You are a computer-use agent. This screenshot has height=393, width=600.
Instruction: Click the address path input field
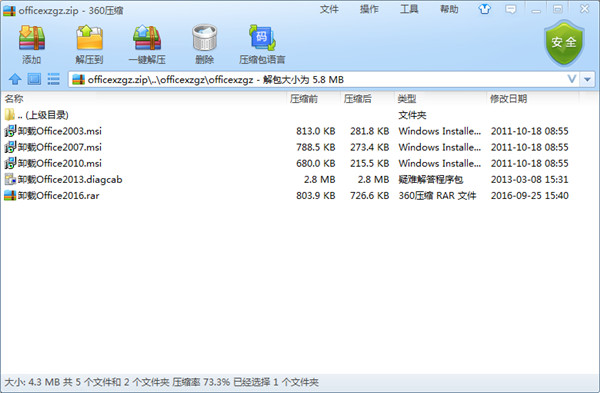point(323,80)
